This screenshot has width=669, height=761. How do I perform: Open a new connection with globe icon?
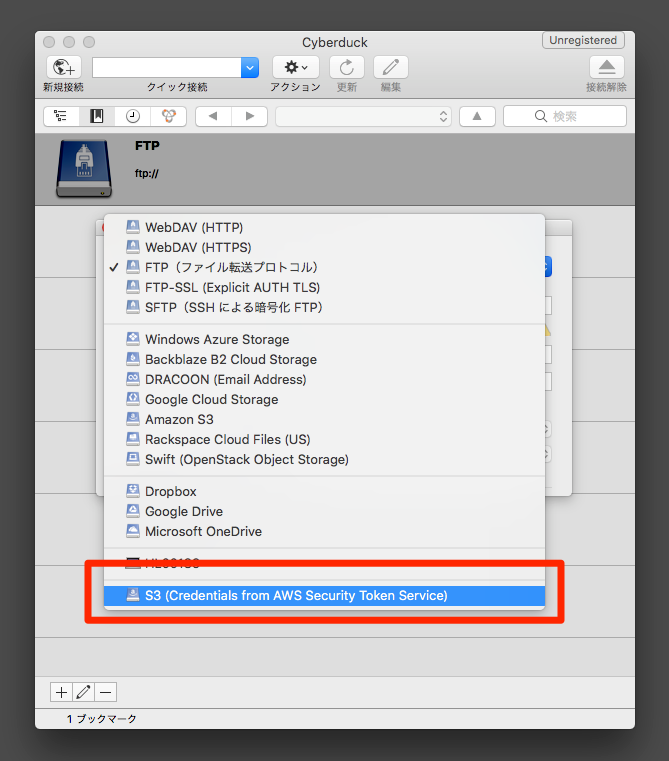tap(64, 67)
